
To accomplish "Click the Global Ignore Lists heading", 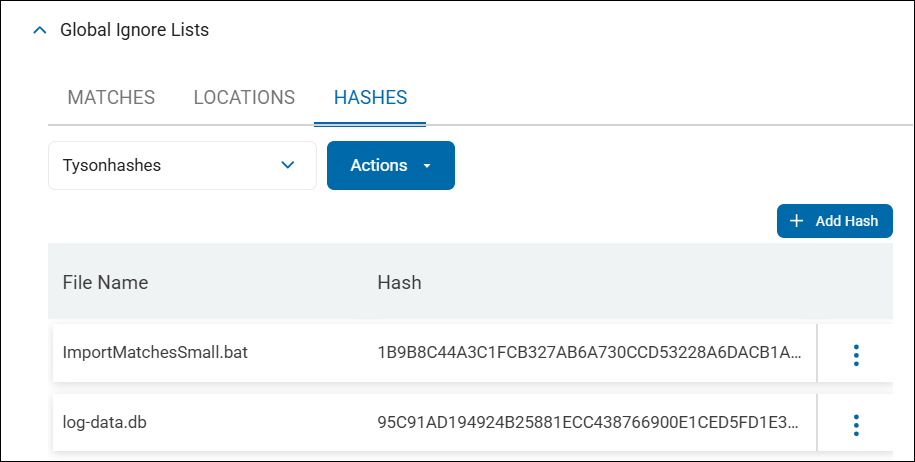I will coord(134,30).
